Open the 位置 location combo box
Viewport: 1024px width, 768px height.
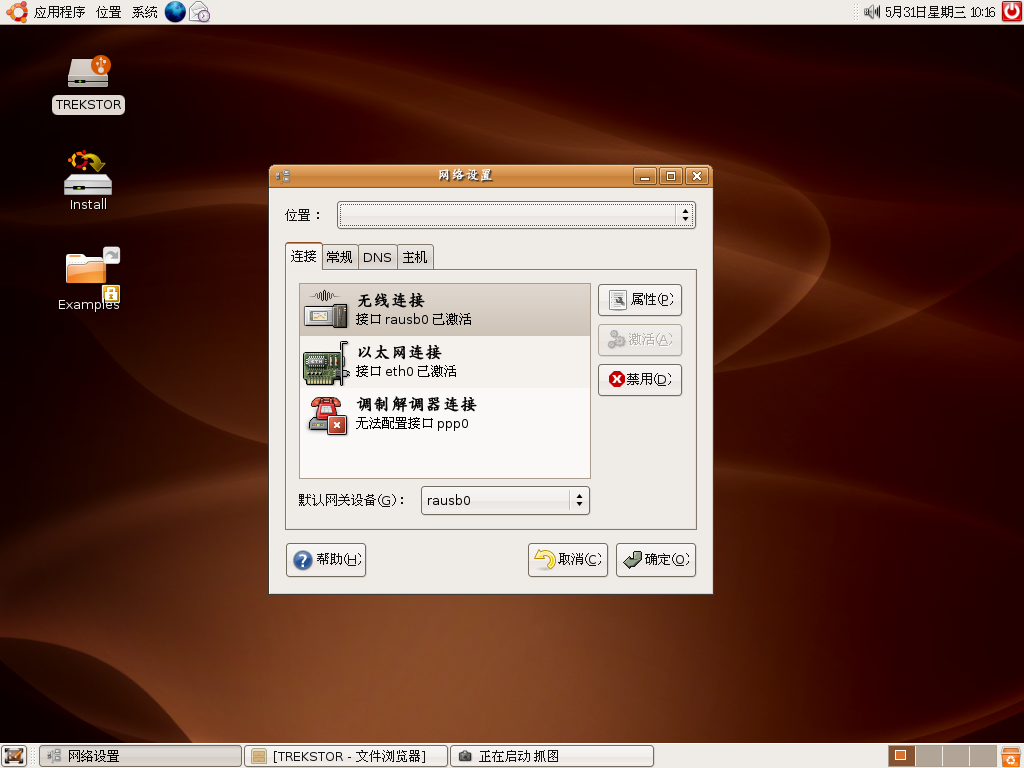tap(516, 215)
